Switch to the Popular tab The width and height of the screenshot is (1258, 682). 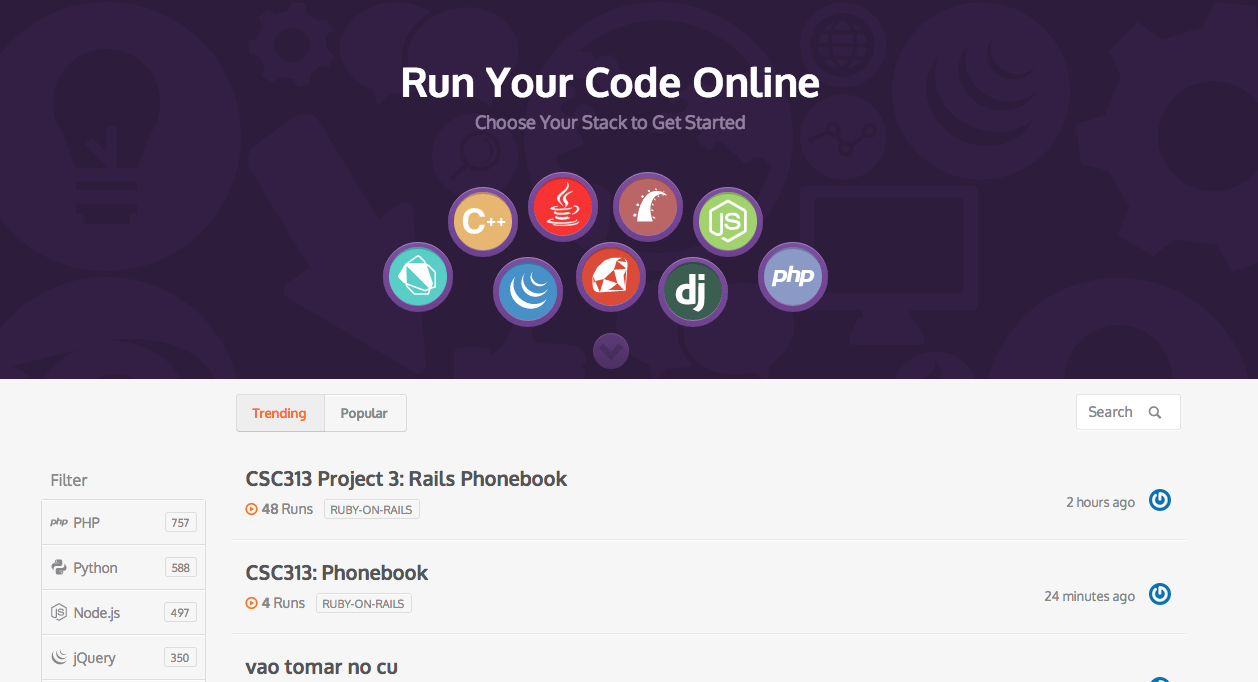point(364,413)
